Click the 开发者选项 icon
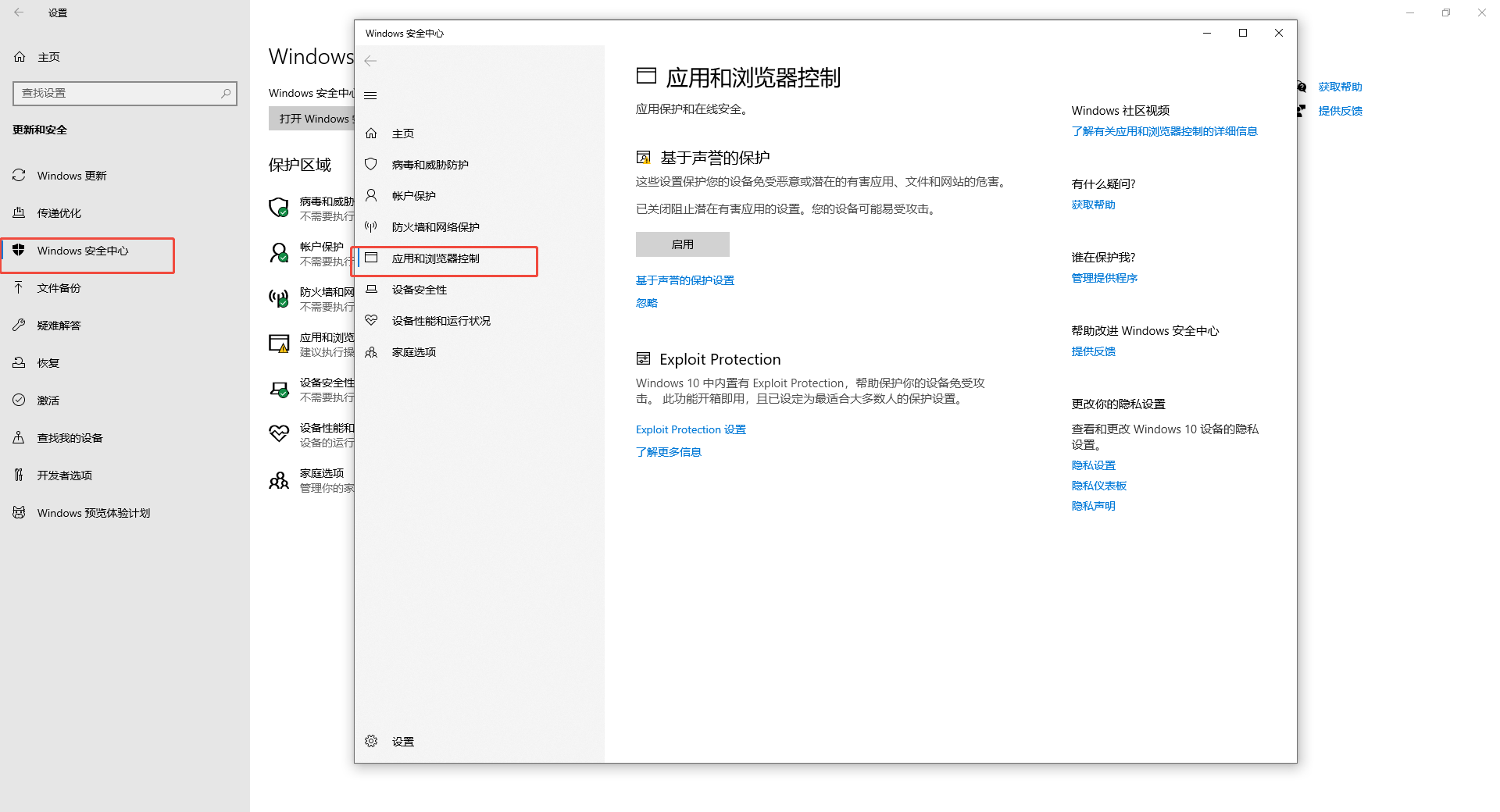Image resolution: width=1500 pixels, height=812 pixels. click(x=19, y=475)
